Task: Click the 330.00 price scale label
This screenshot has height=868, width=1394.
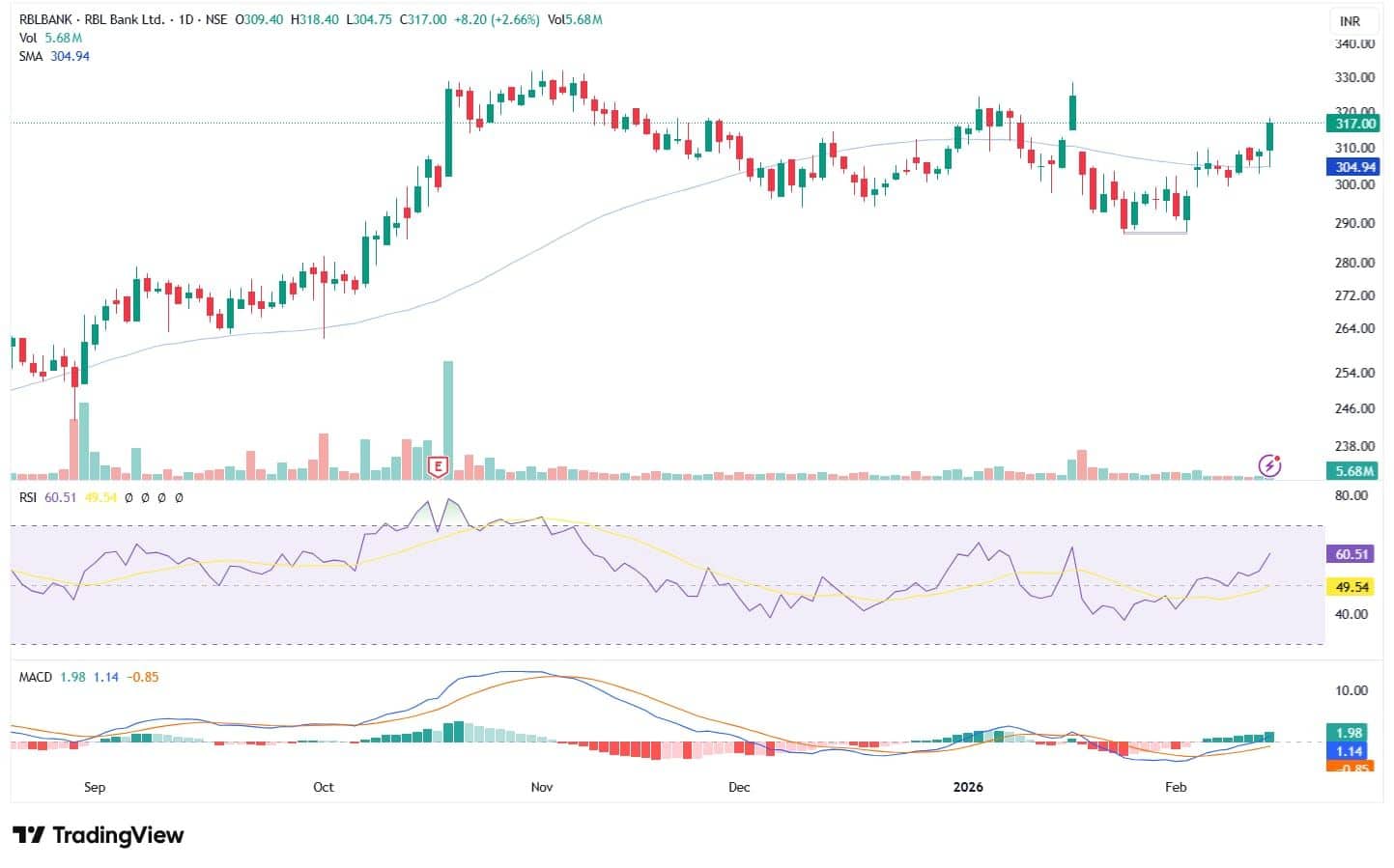Action: coord(1354,77)
